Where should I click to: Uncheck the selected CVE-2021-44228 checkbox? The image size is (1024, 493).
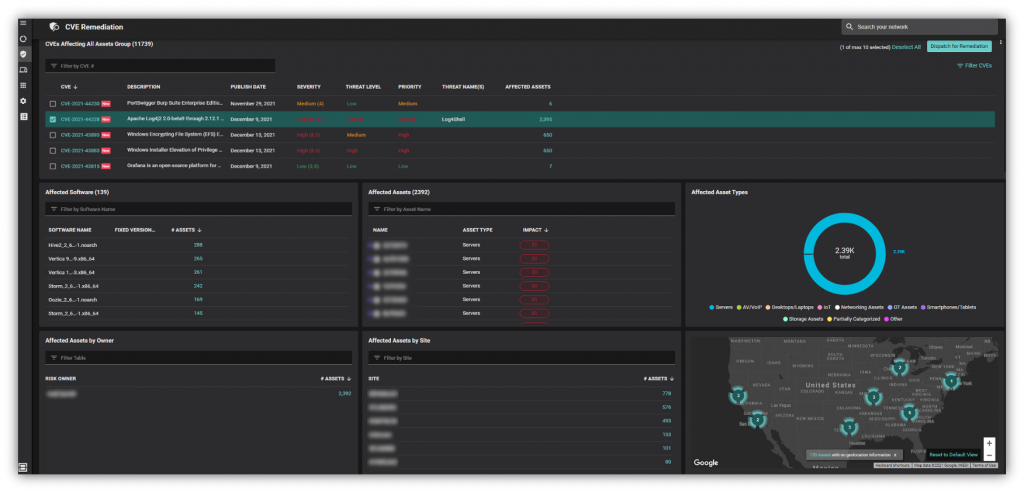[x=53, y=119]
